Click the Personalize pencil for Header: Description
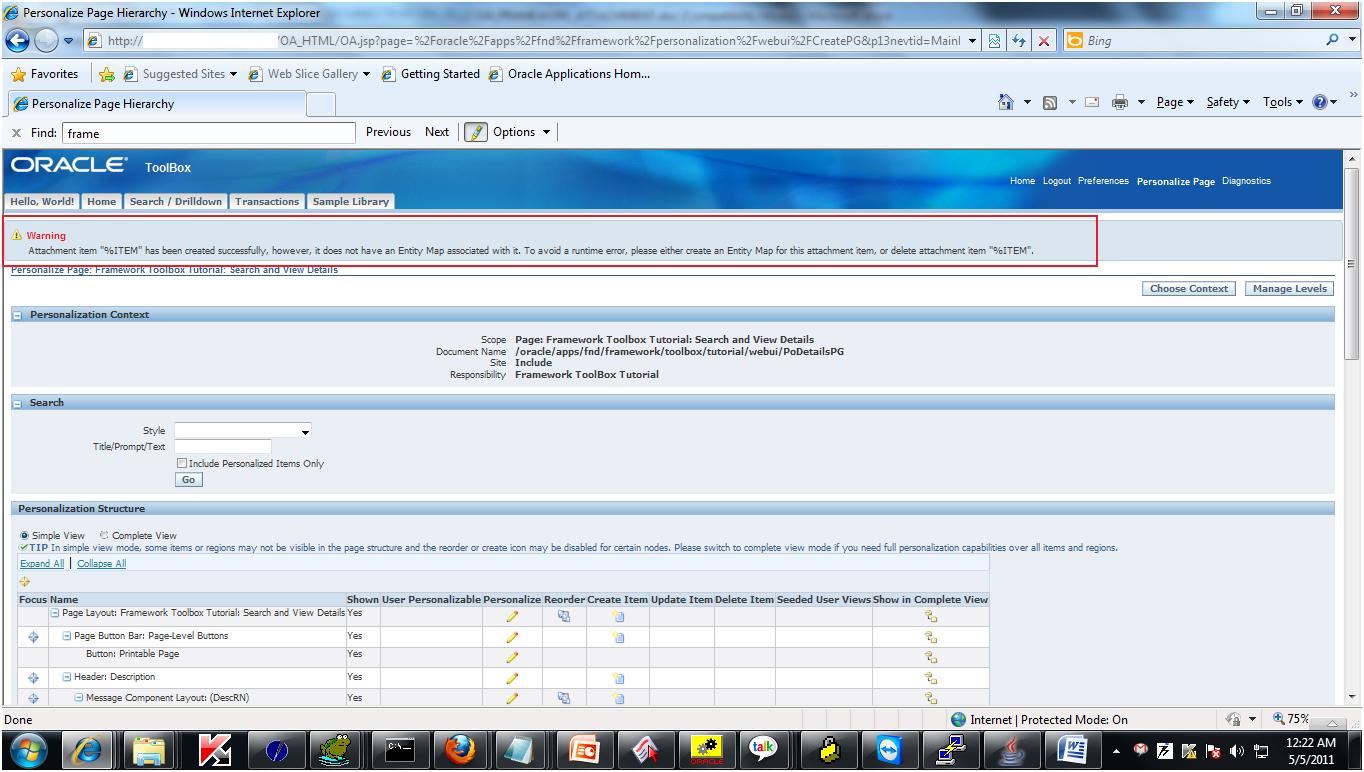This screenshot has height=772, width=1364. pos(512,678)
